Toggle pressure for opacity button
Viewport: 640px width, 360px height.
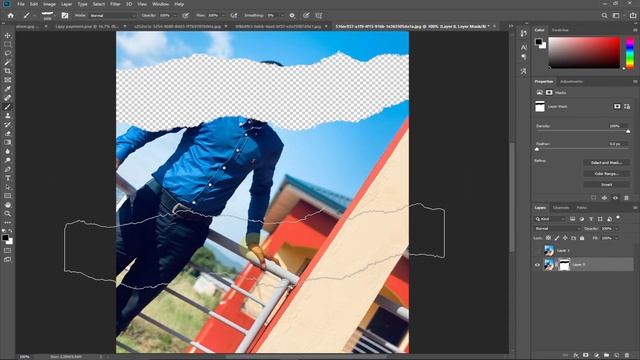coord(186,16)
